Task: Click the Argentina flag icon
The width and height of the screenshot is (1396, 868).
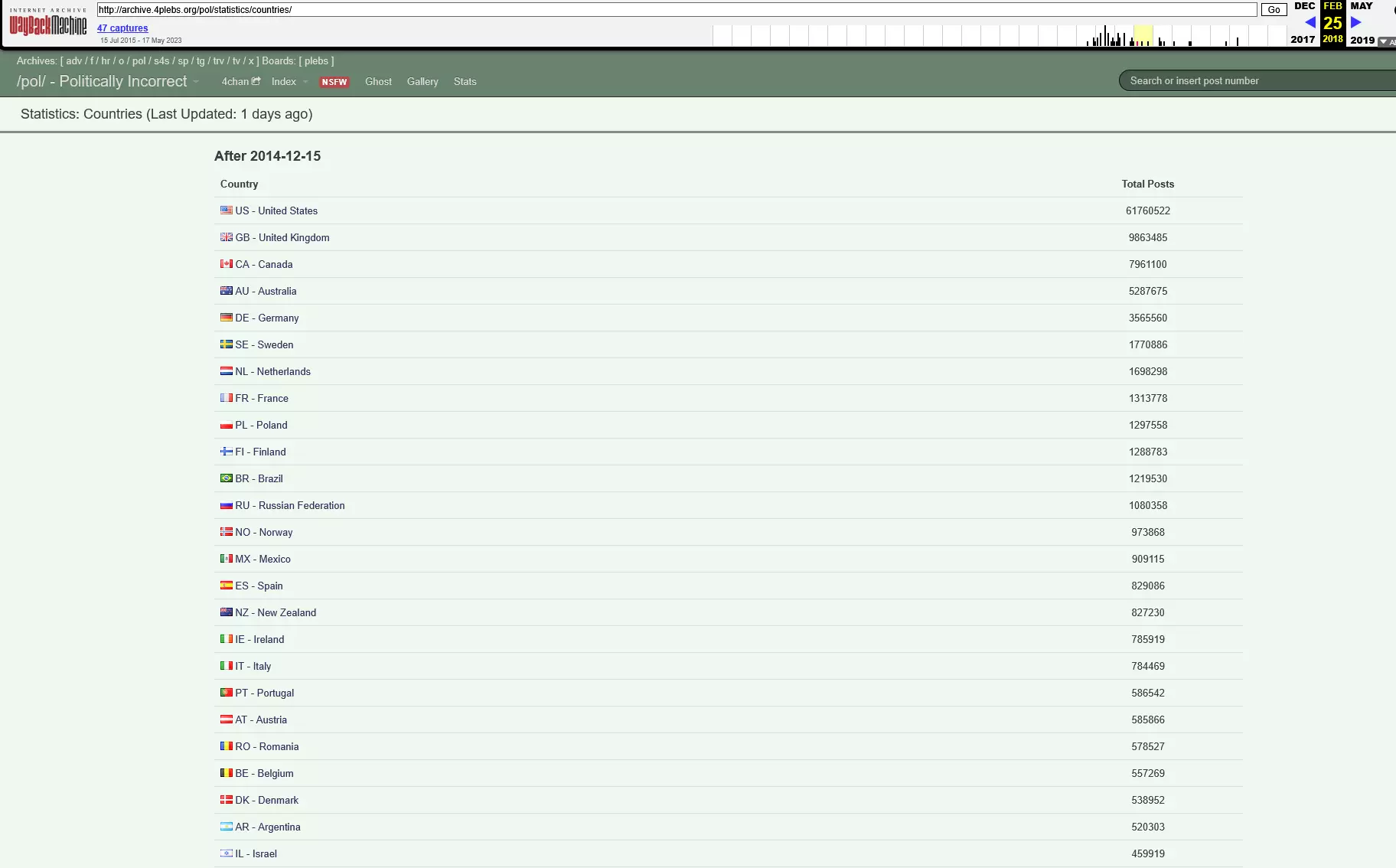Action: click(227, 826)
